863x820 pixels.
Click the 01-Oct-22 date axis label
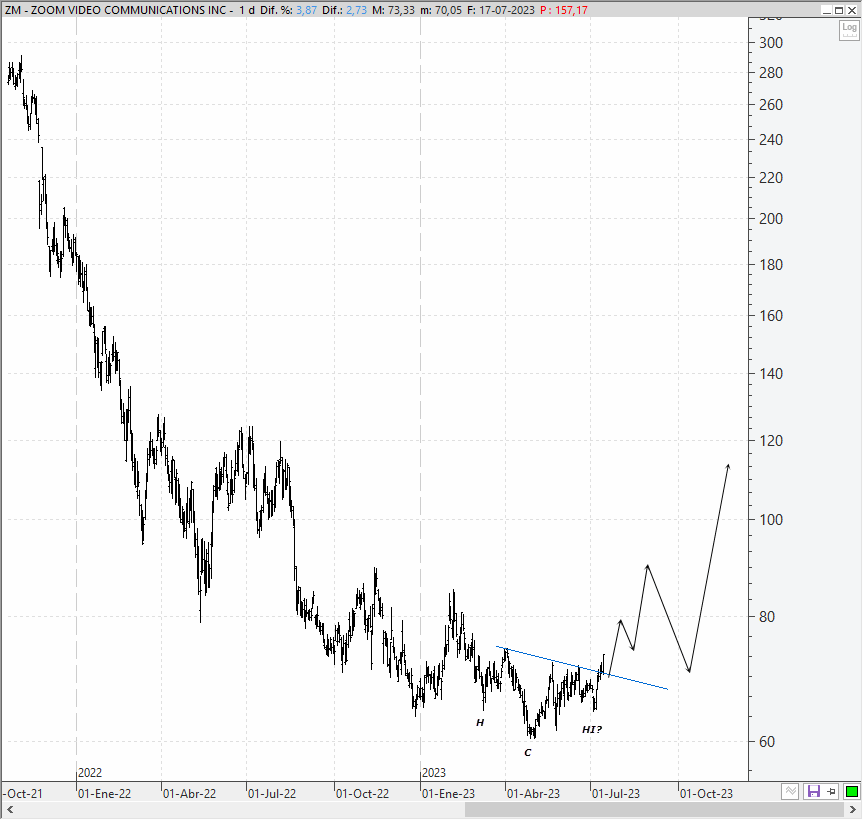[x=362, y=794]
